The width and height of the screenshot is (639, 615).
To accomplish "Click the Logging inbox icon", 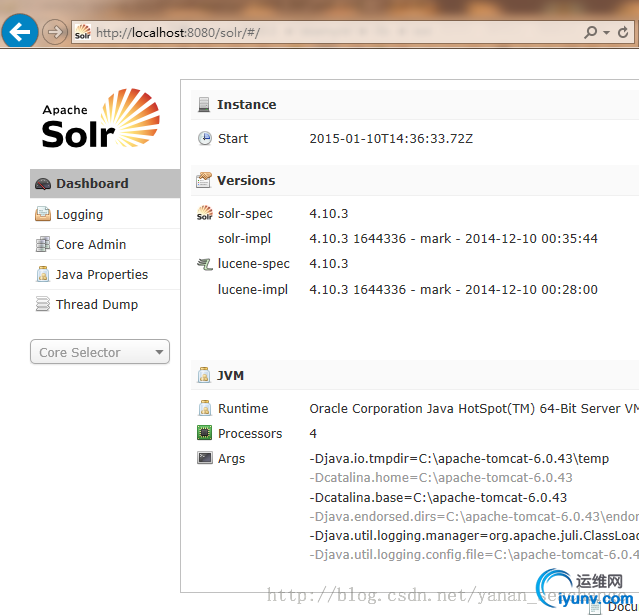I will click(43, 214).
